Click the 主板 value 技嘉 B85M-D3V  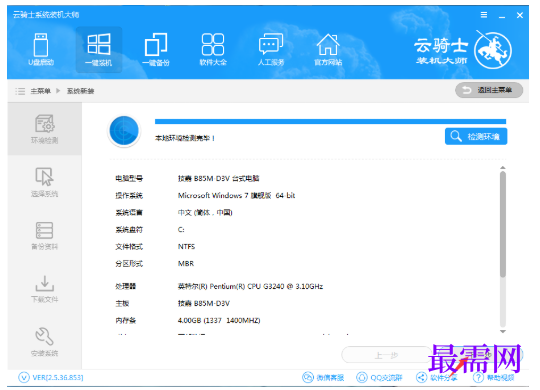[204, 304]
